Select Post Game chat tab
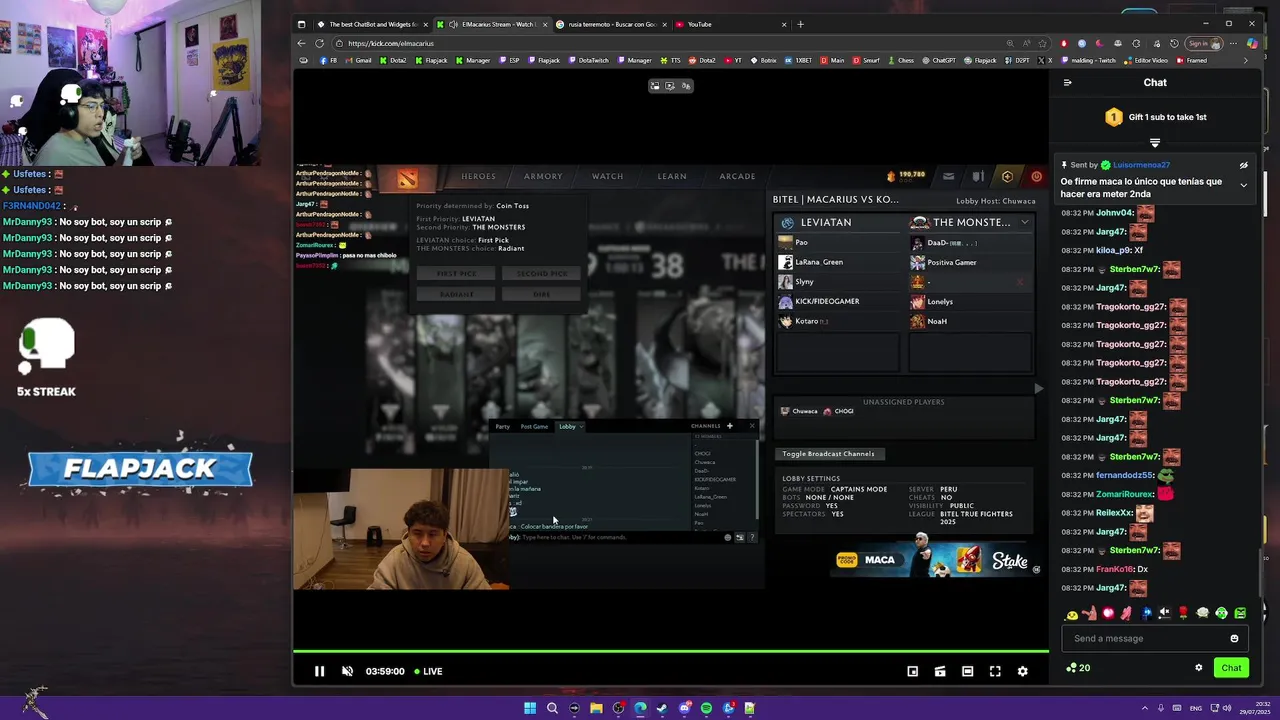Image resolution: width=1280 pixels, height=720 pixels. (x=534, y=426)
